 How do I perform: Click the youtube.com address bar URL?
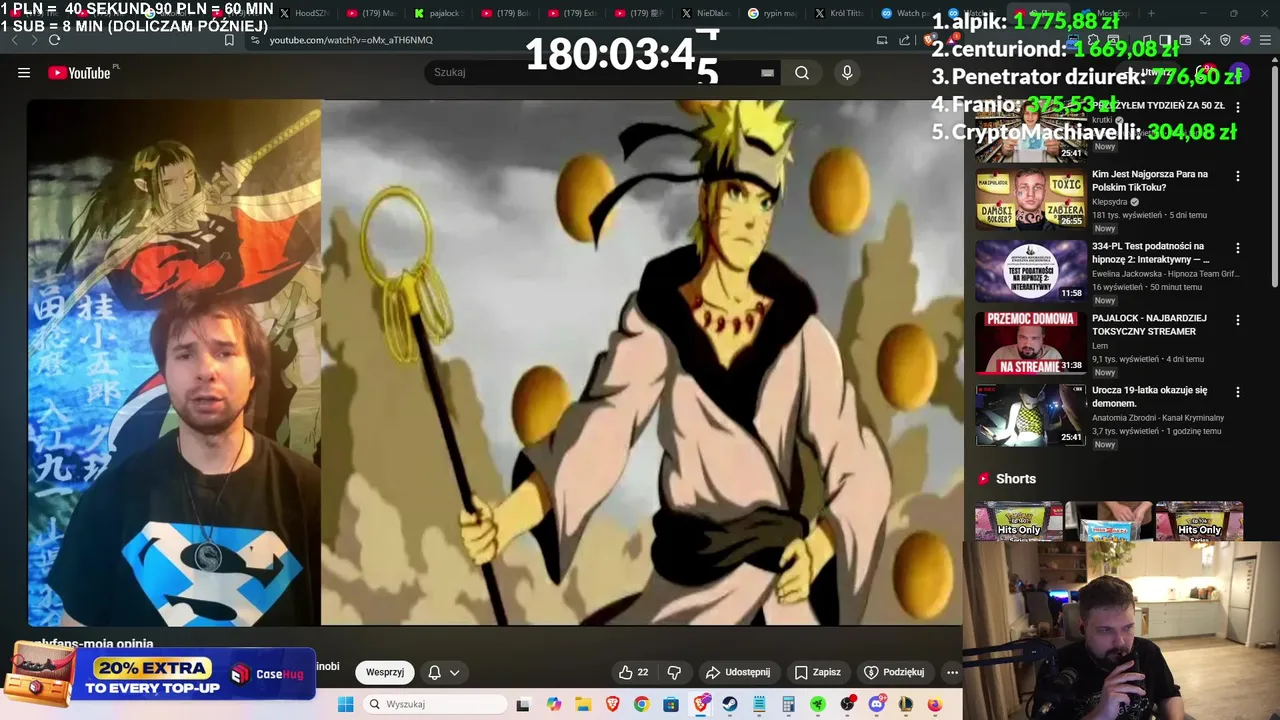pyautogui.click(x=351, y=40)
